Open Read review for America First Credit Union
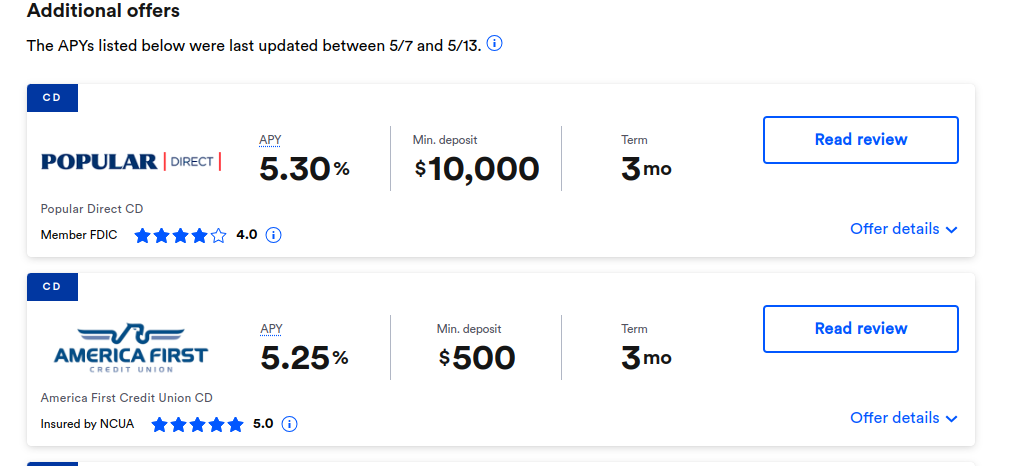Image resolution: width=1032 pixels, height=466 pixels. (861, 328)
